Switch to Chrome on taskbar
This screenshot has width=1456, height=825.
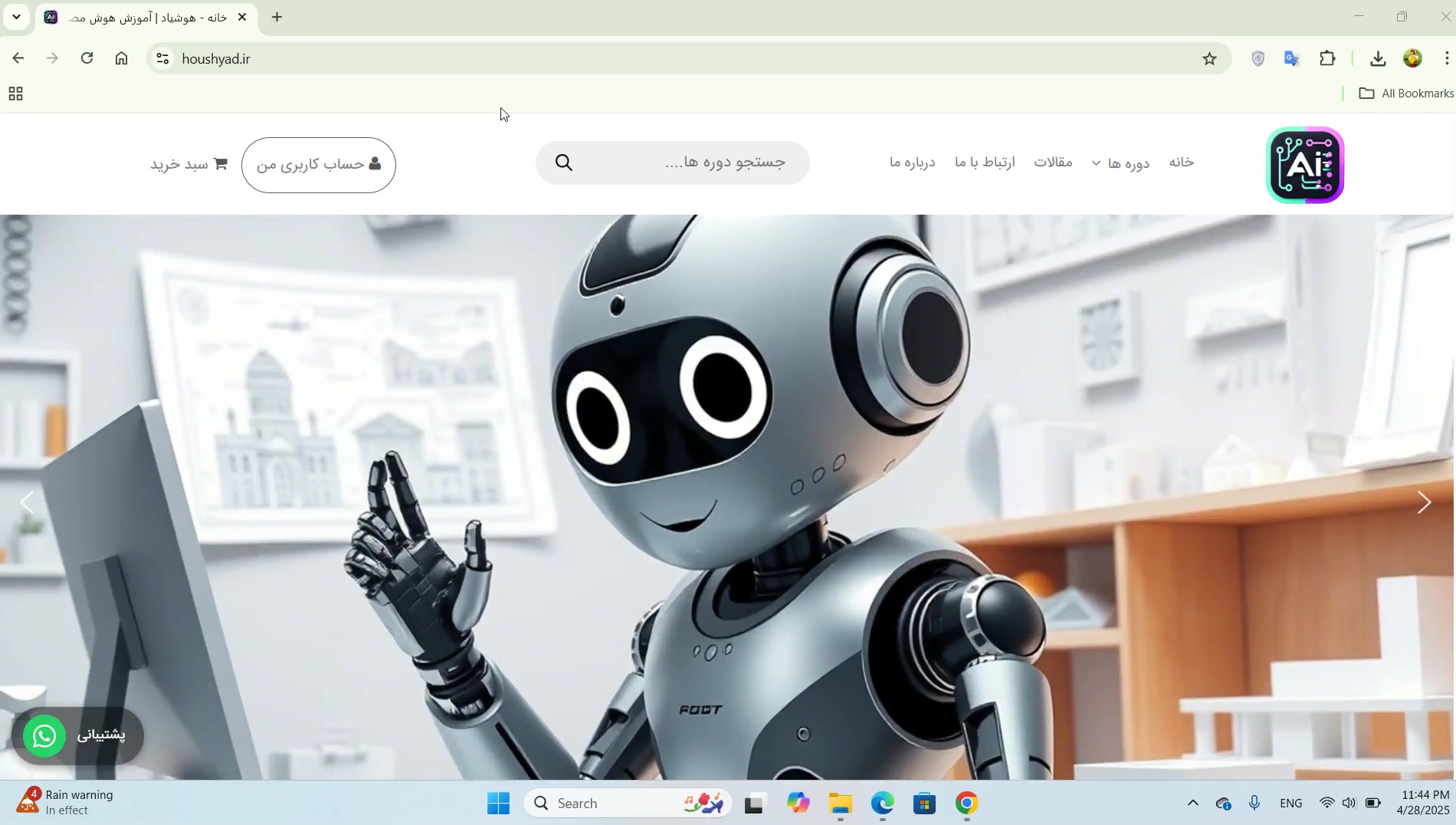tap(967, 804)
